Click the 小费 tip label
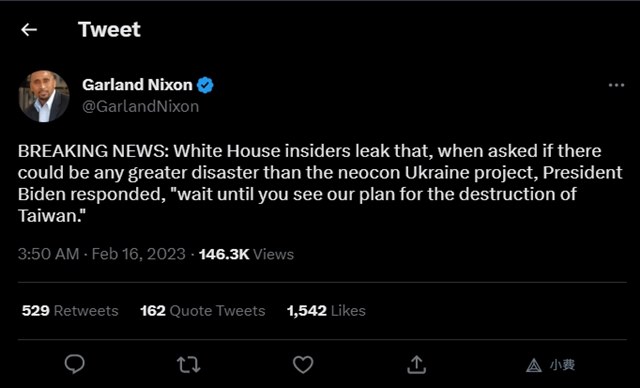The width and height of the screenshot is (640, 388). click(562, 365)
